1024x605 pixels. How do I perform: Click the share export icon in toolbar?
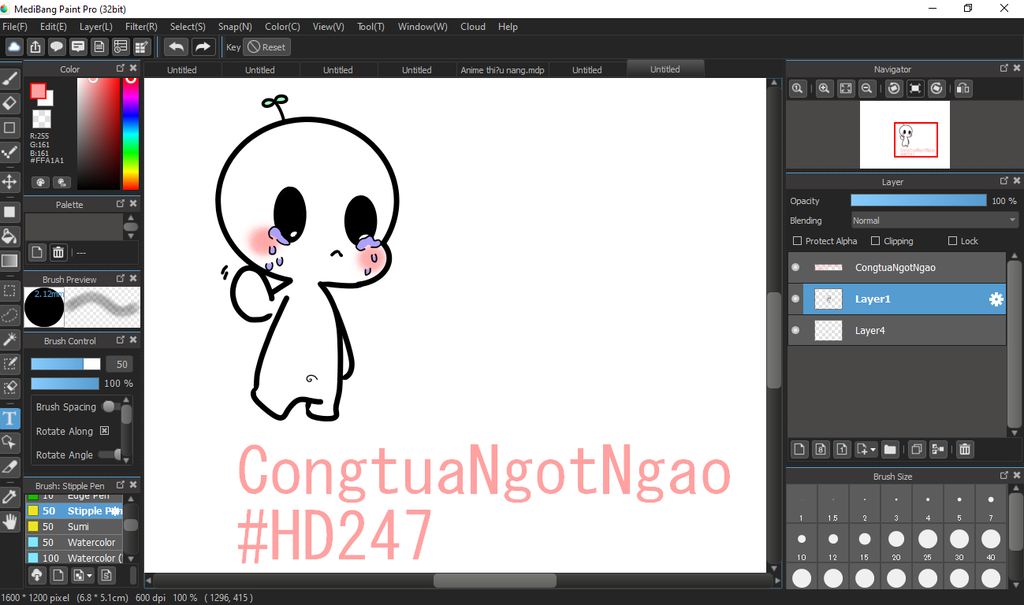[35, 47]
